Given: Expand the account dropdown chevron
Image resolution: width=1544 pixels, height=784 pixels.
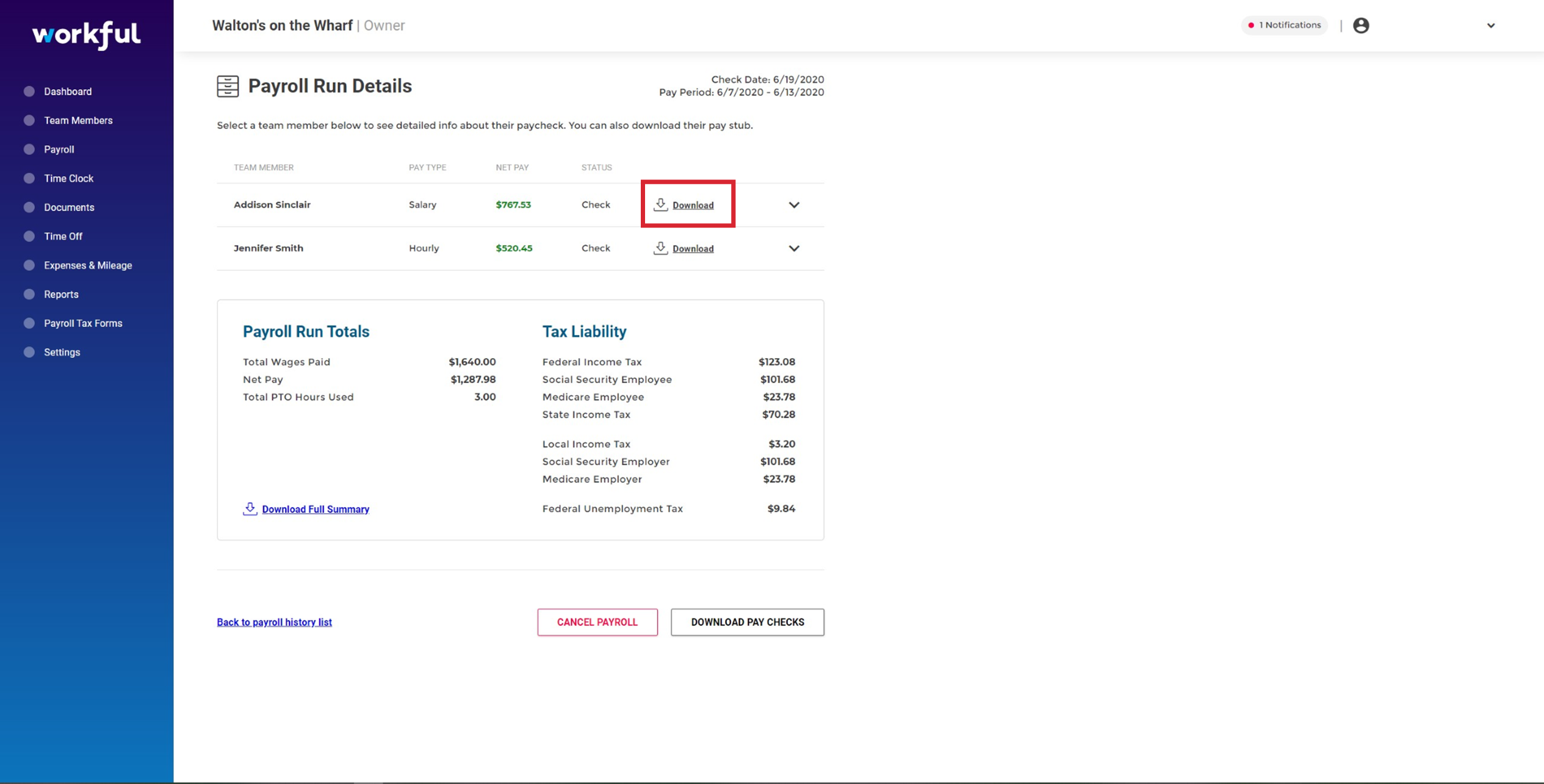Looking at the screenshot, I should 1491,26.
